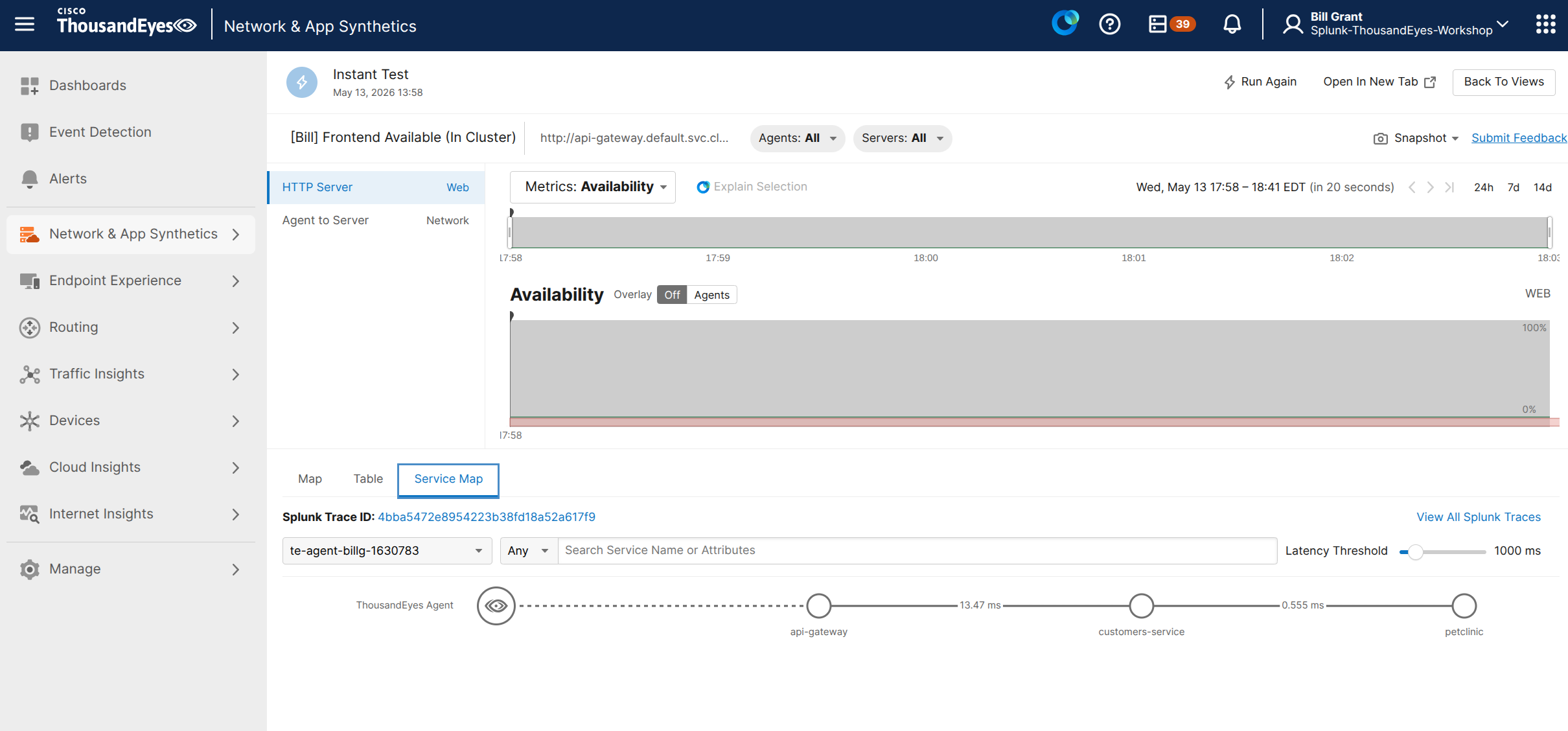Open the help question mark icon
Image resolution: width=1568 pixels, height=731 pixels.
click(1110, 25)
